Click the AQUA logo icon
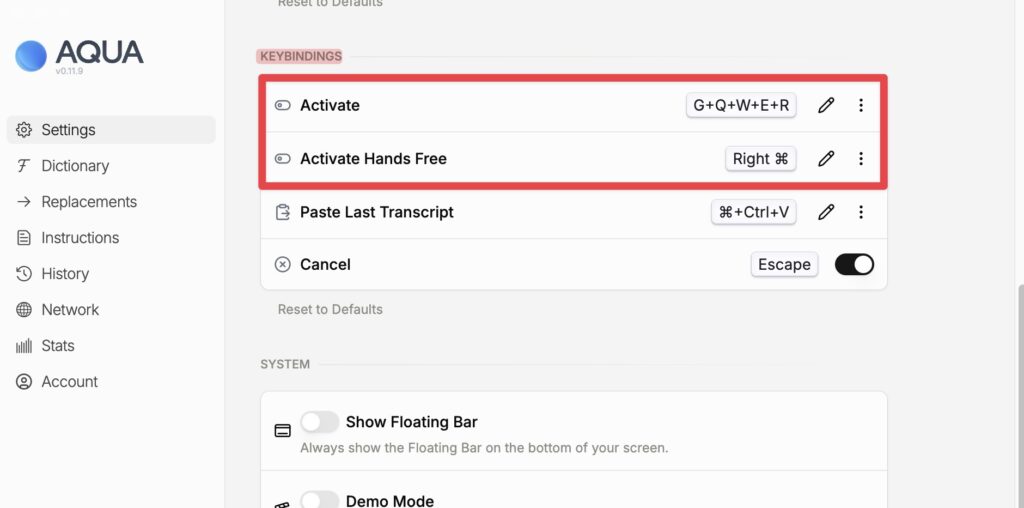 click(31, 56)
